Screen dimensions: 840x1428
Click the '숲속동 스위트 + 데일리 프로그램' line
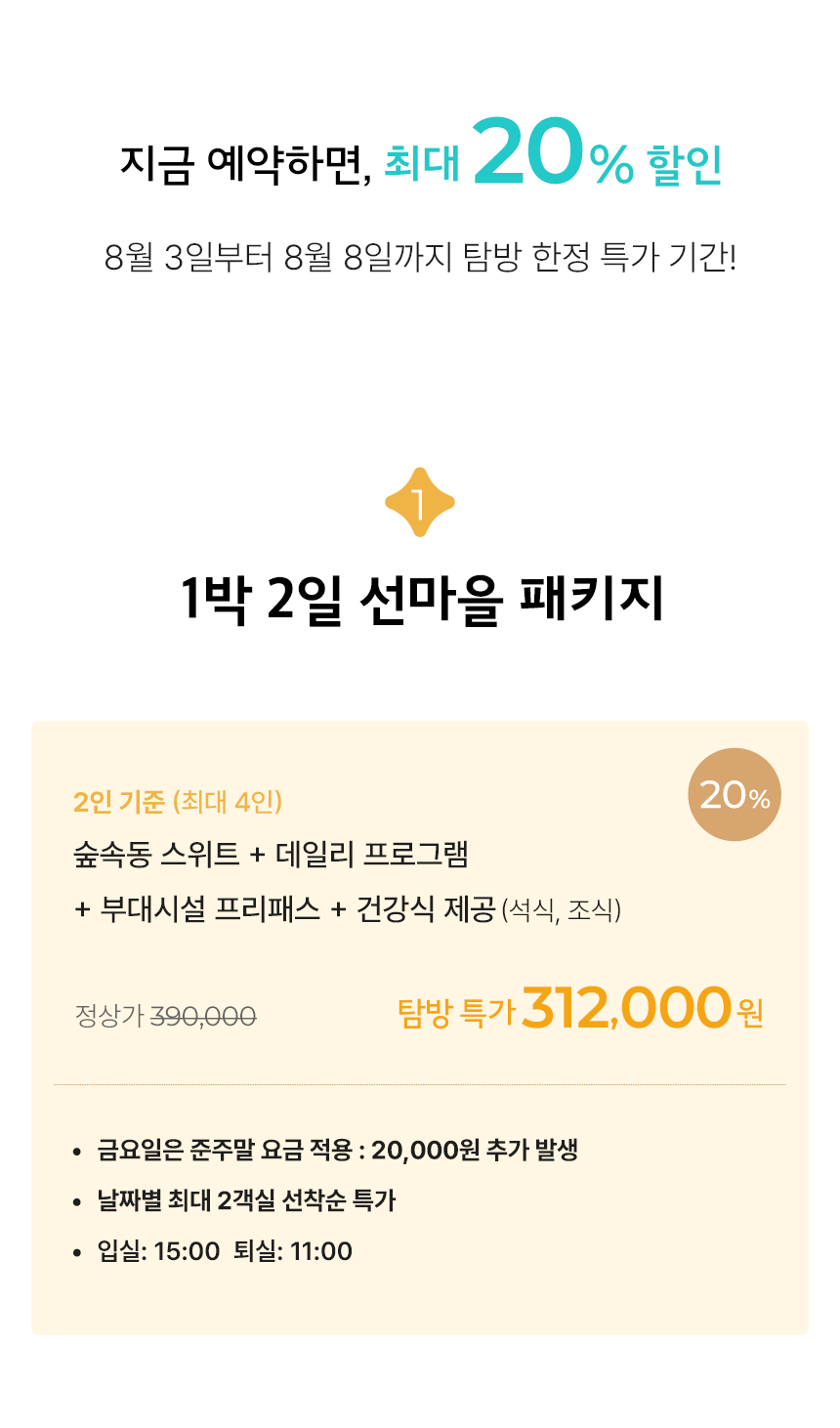point(272,855)
